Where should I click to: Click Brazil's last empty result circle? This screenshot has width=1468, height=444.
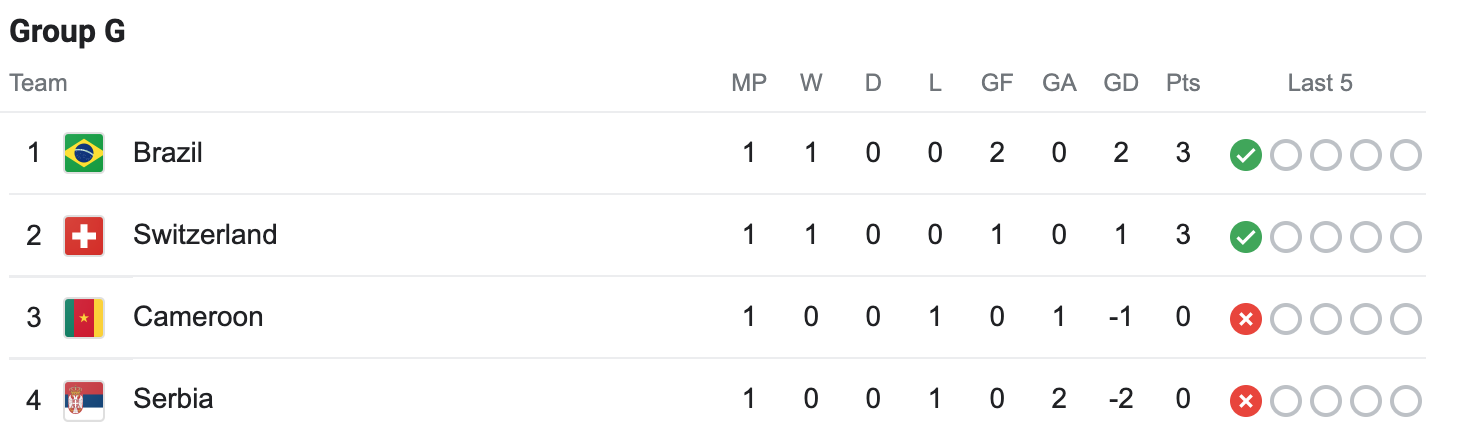tap(1405, 155)
